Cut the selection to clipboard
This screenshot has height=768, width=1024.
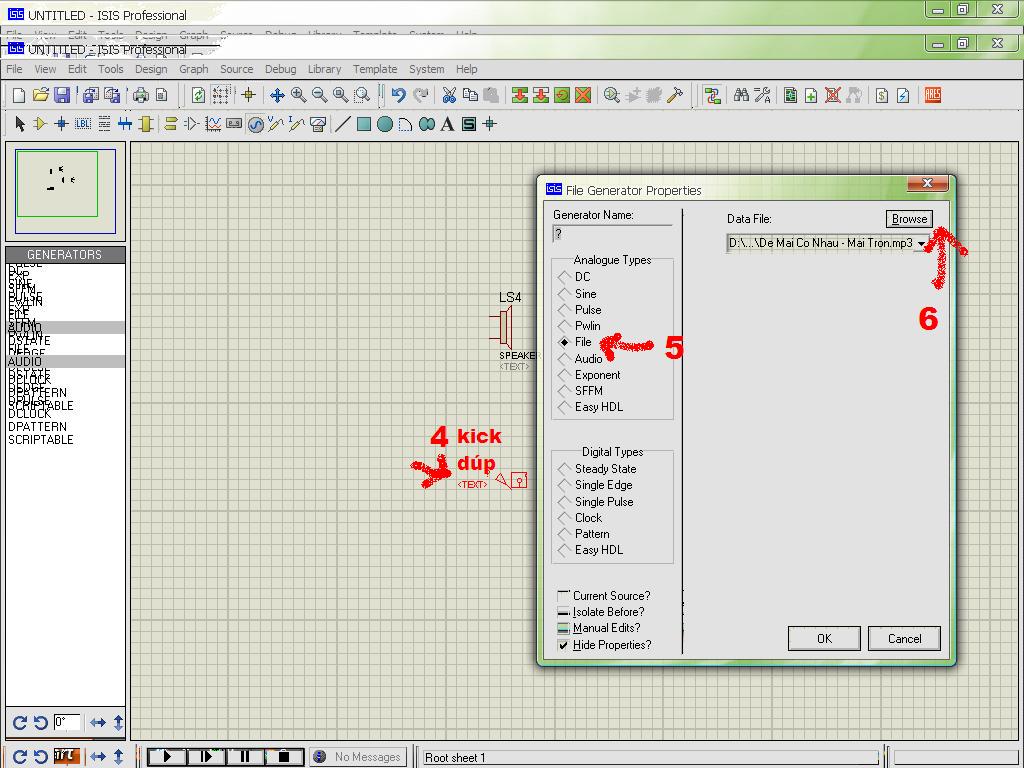[449, 95]
